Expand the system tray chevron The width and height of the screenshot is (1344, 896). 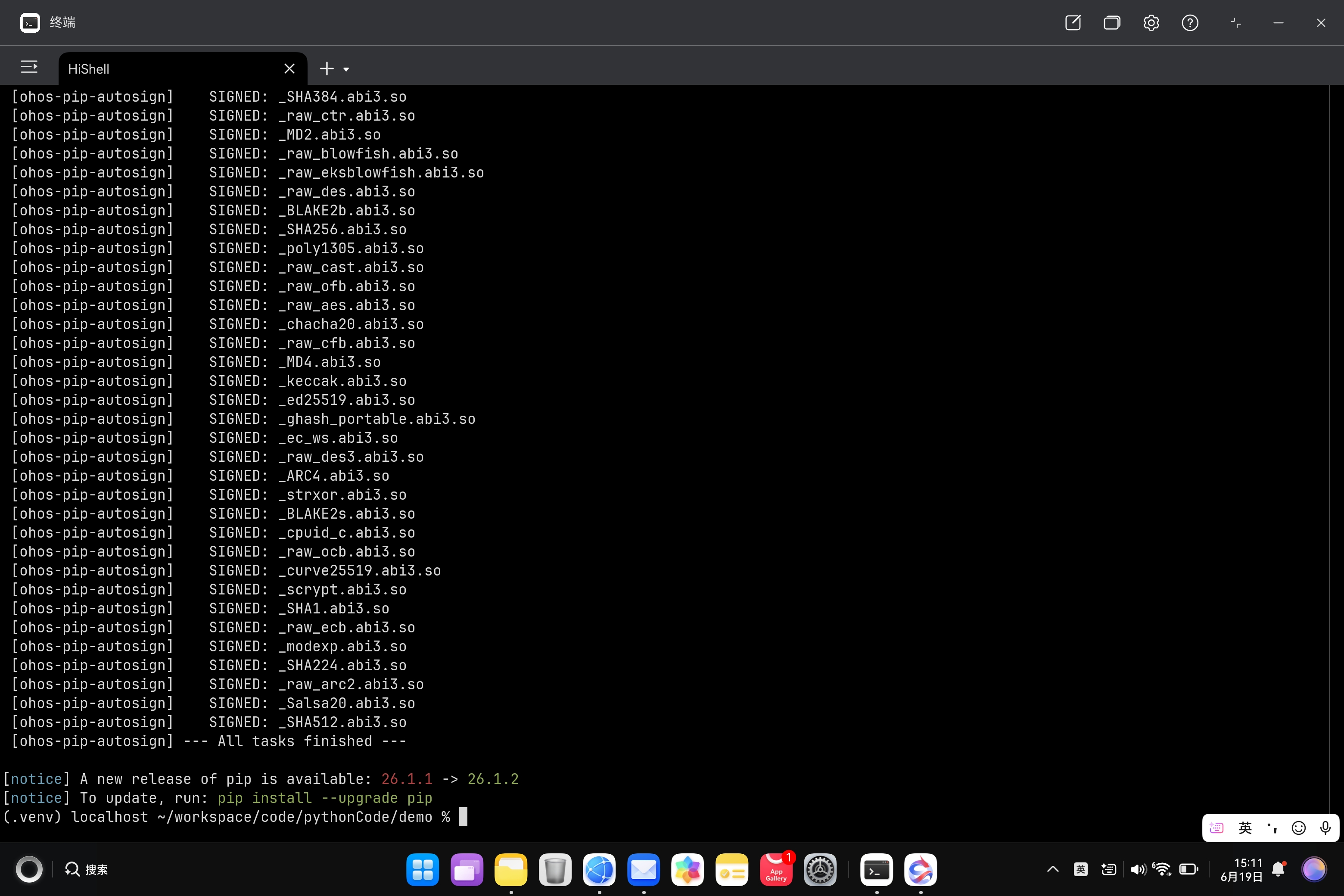point(1052,869)
